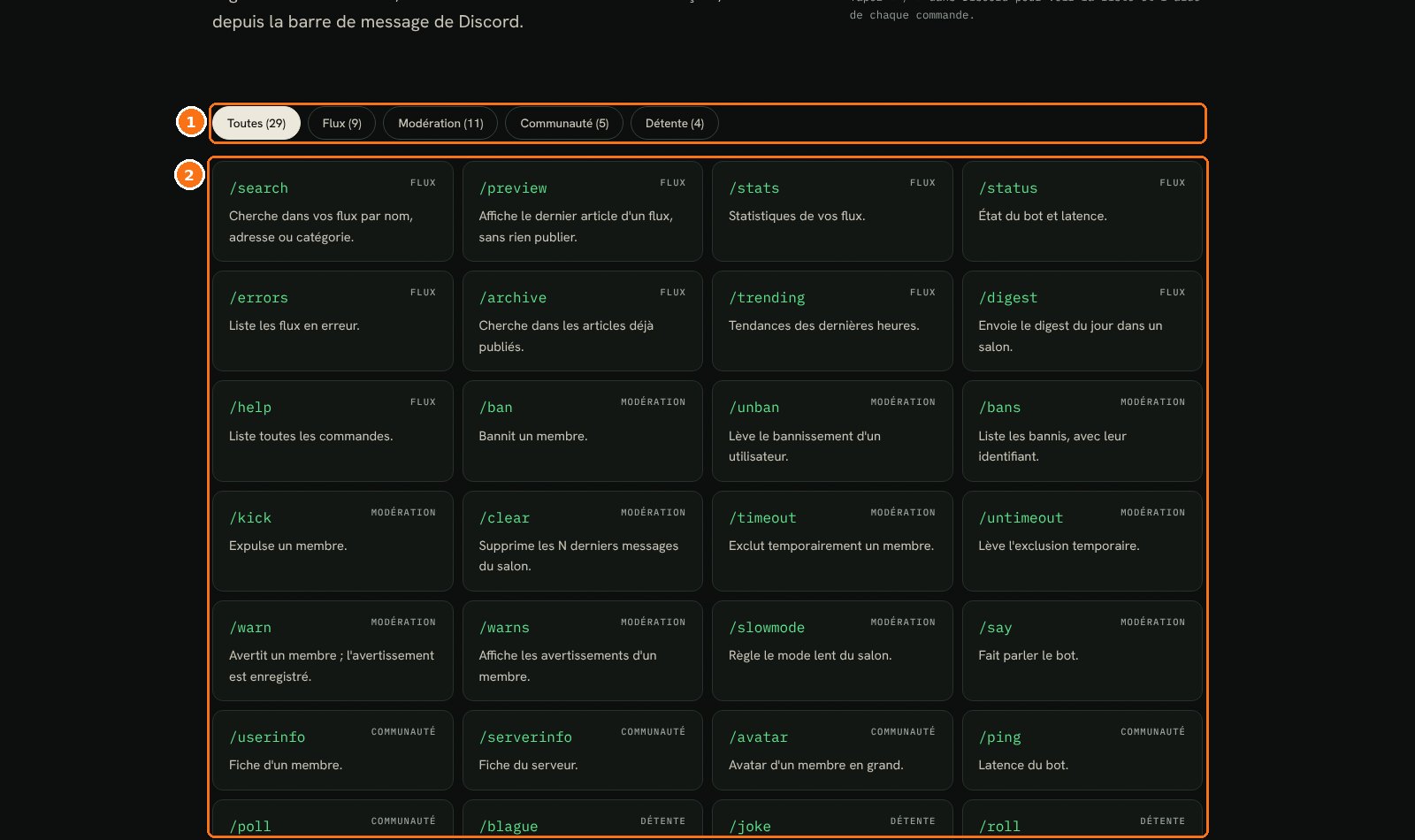Viewport: 1415px width, 840px height.
Task: Click text "Fait parler le bot."
Action: click(1029, 655)
